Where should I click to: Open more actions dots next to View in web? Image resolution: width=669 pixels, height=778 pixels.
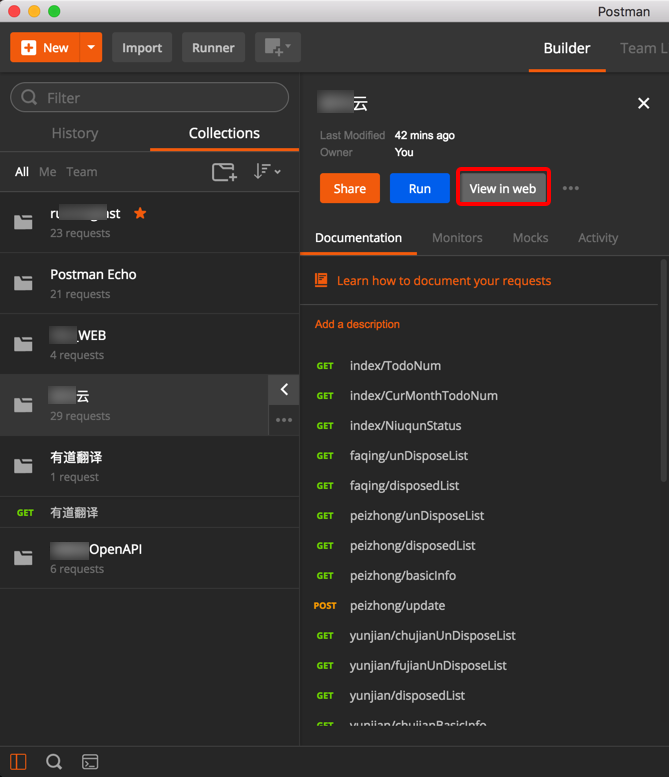[x=571, y=189]
